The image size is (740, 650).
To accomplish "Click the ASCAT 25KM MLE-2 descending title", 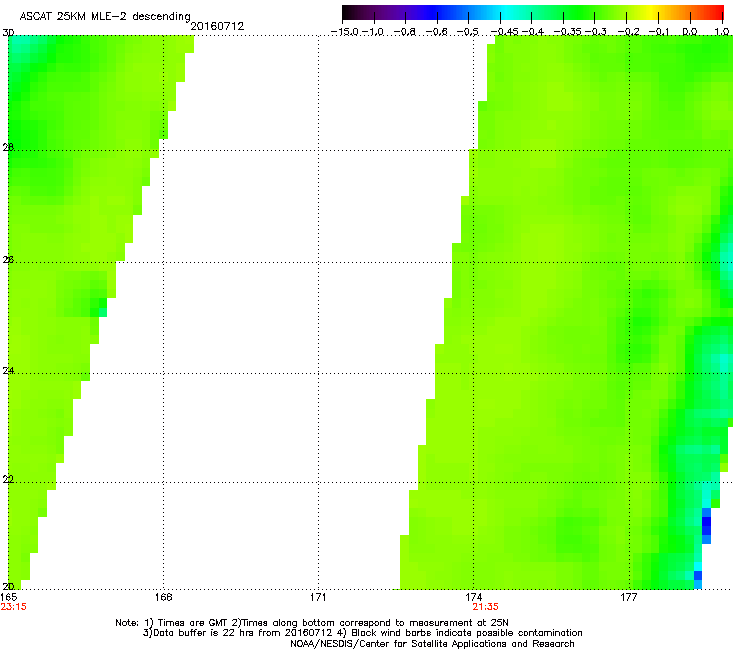I will click(105, 17).
